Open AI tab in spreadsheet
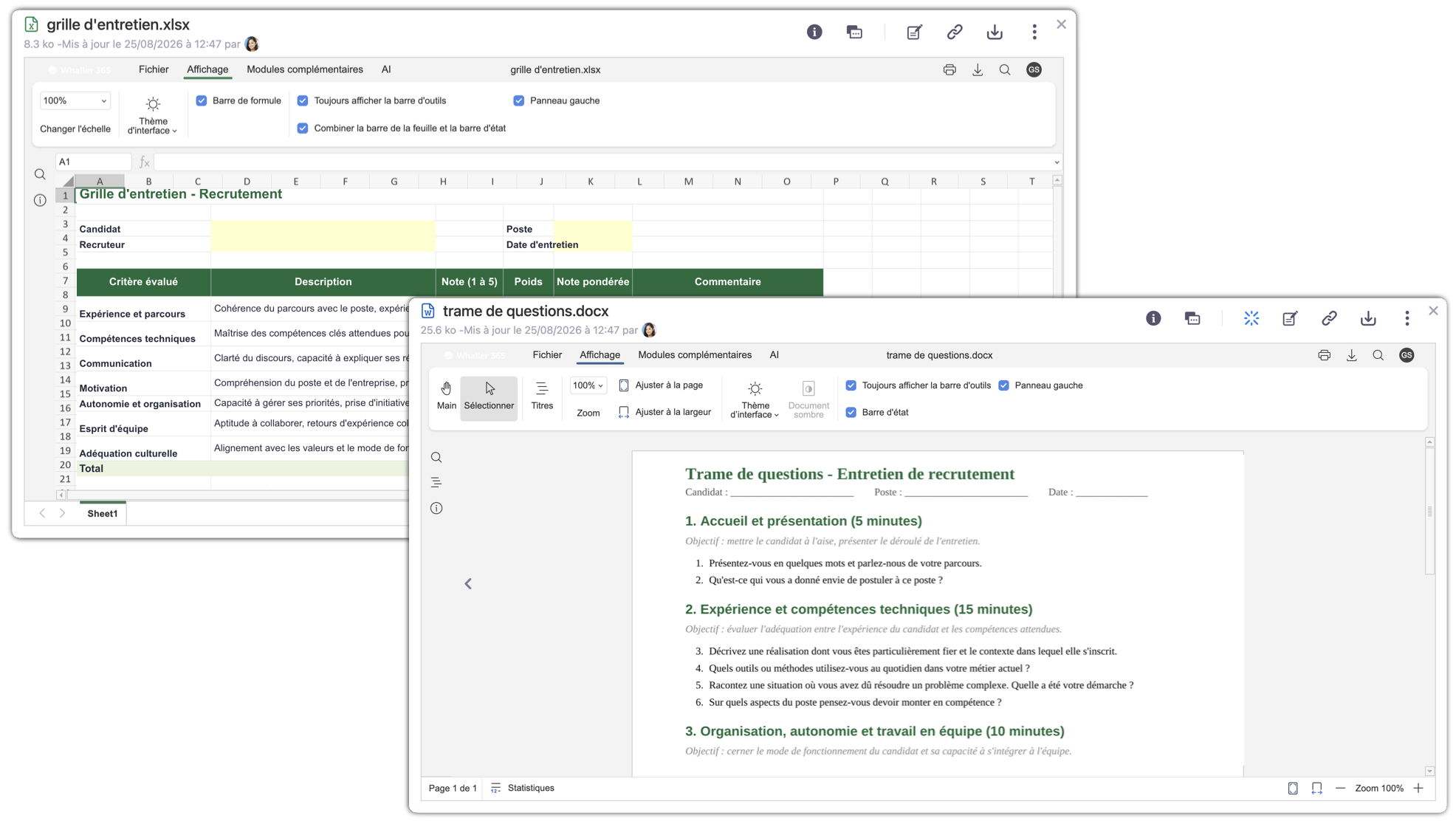The image size is (1456, 824). tap(386, 69)
